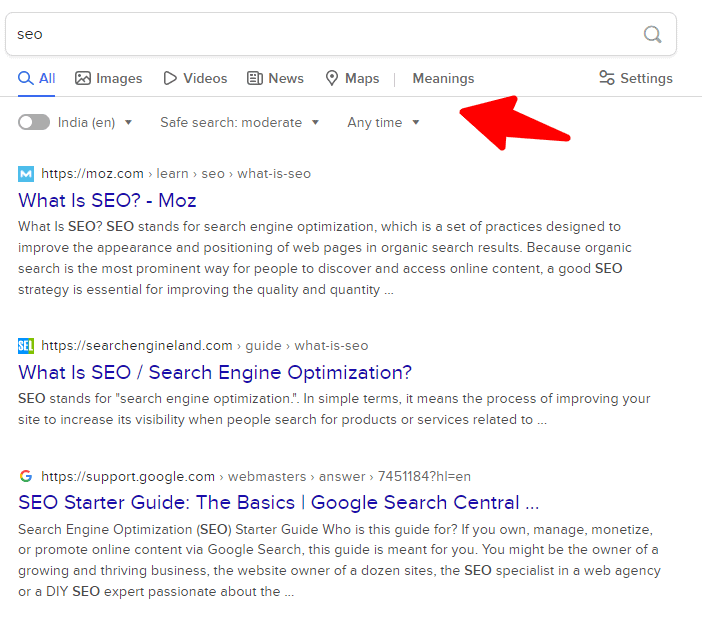The height and width of the screenshot is (627, 702).
Task: Click the magnifying glass search button
Action: pos(652,34)
